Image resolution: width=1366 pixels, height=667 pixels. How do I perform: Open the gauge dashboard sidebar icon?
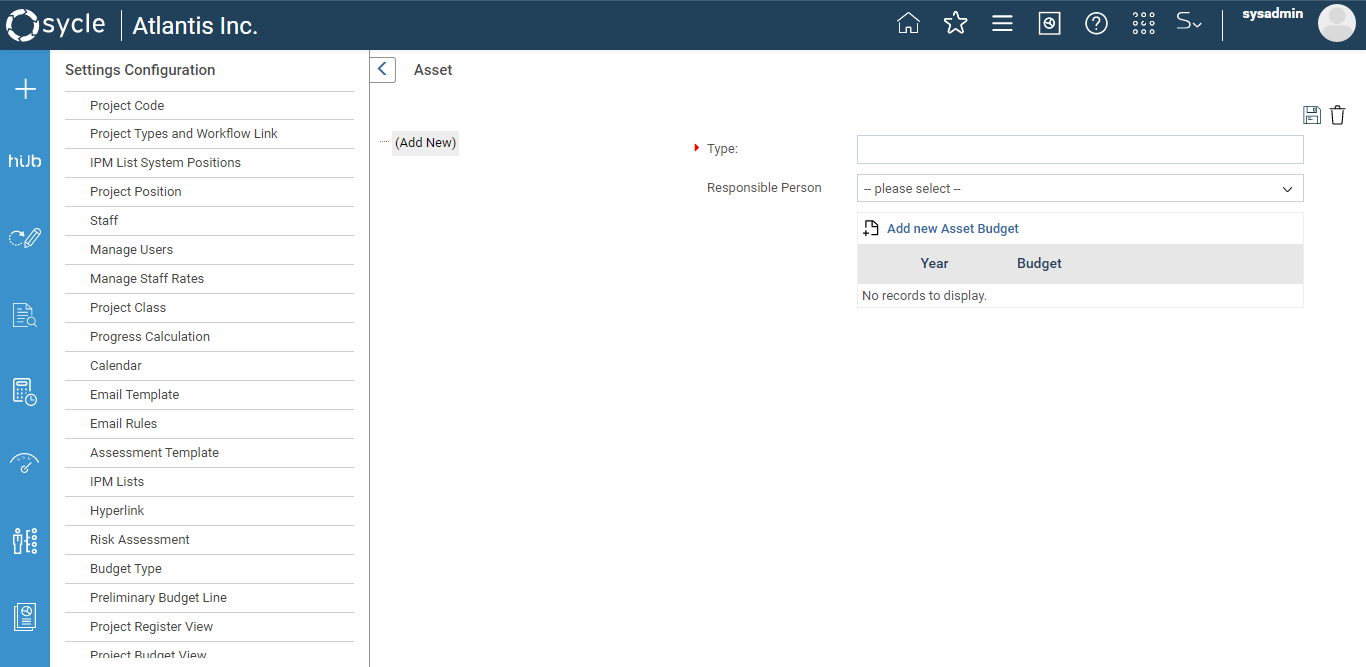point(25,464)
